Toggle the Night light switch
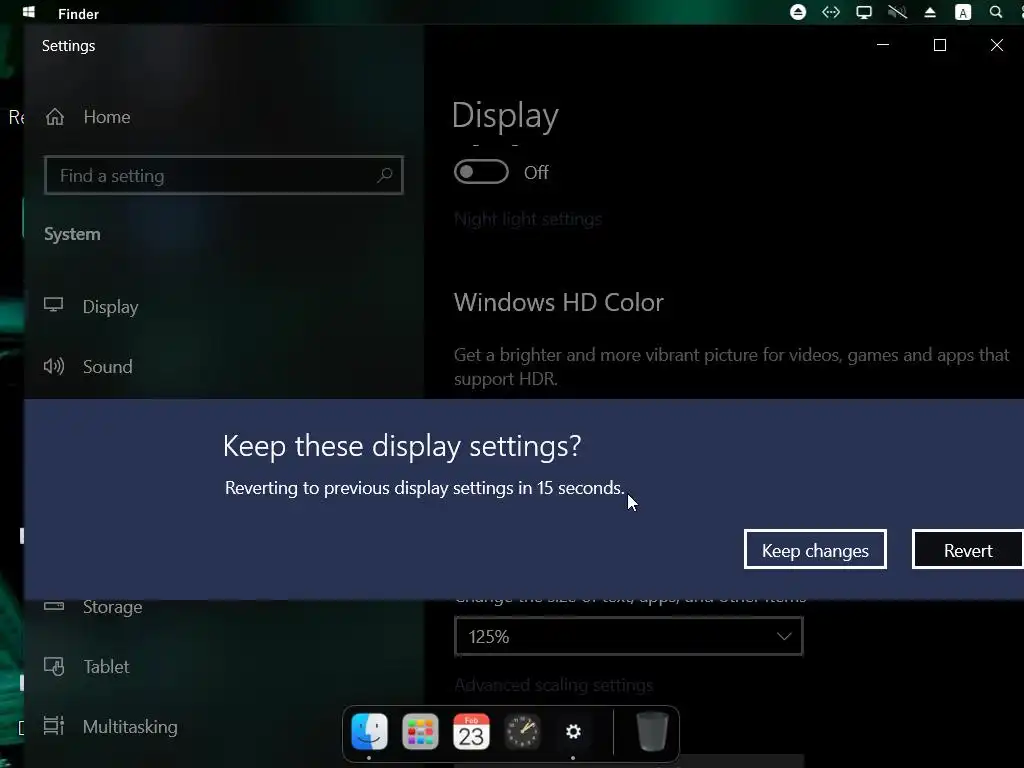This screenshot has height=768, width=1024. pyautogui.click(x=481, y=172)
